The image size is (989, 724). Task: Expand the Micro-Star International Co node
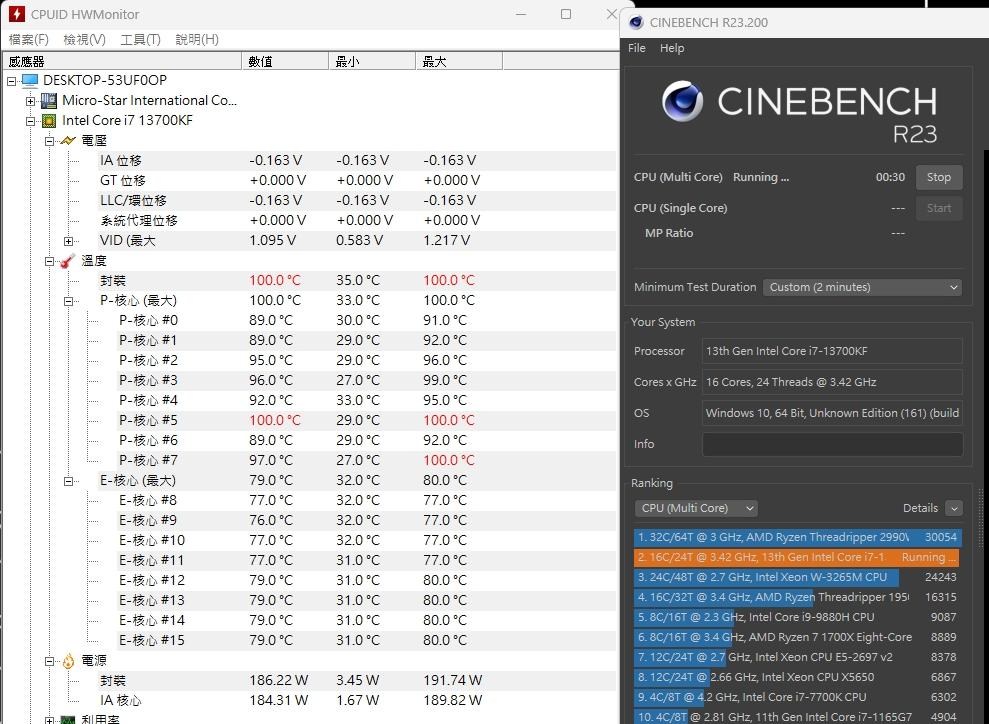click(x=31, y=100)
